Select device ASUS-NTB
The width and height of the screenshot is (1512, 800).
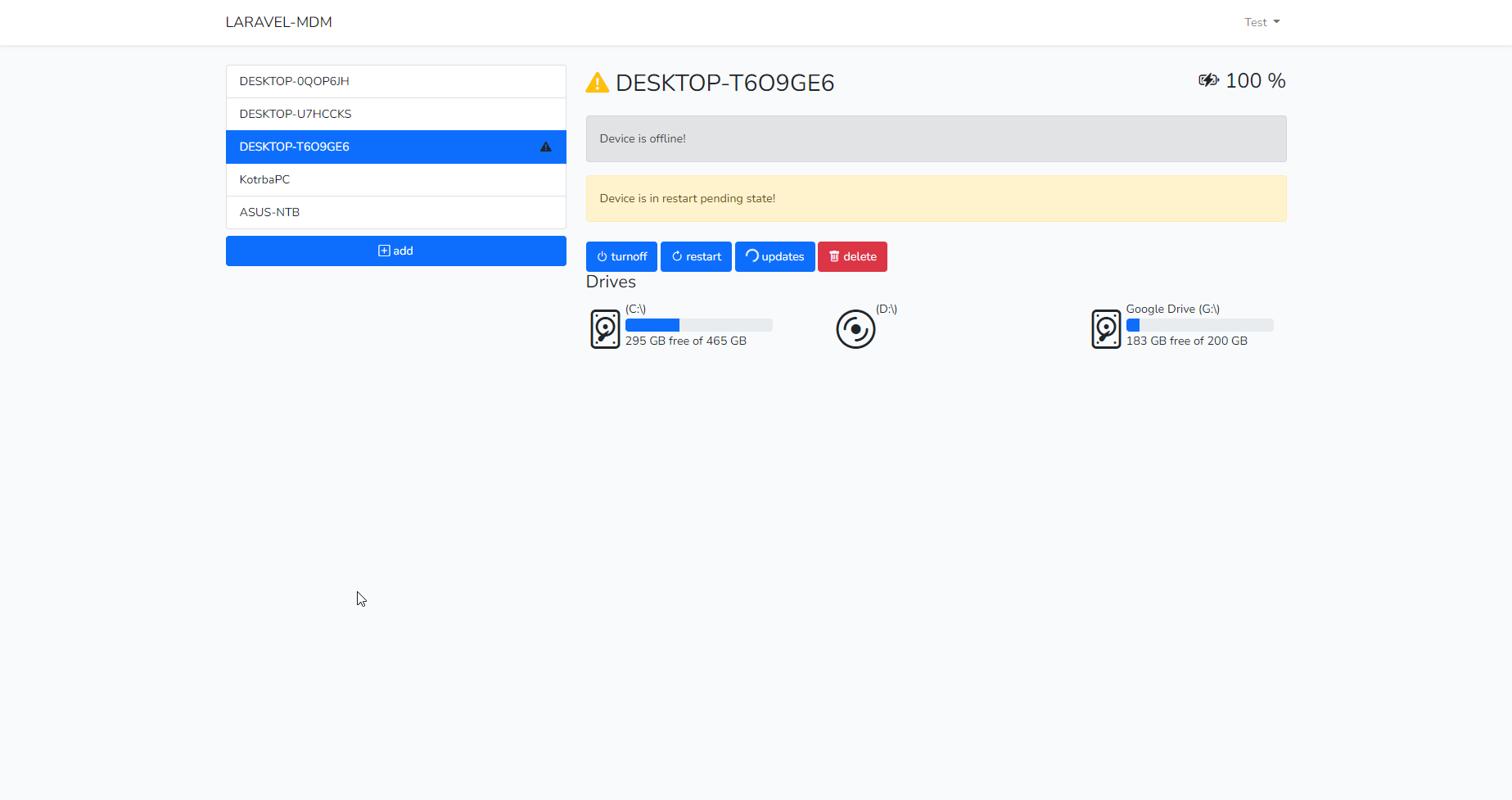(396, 212)
